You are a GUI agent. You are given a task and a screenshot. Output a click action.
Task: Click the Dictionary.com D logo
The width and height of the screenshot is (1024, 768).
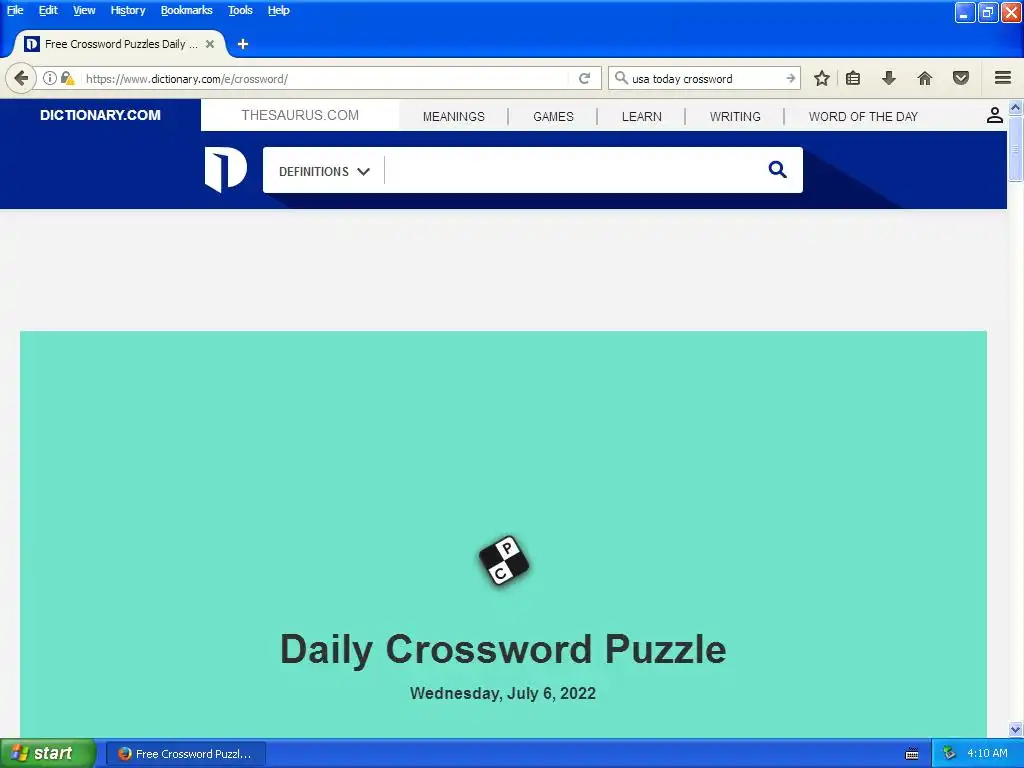point(225,170)
